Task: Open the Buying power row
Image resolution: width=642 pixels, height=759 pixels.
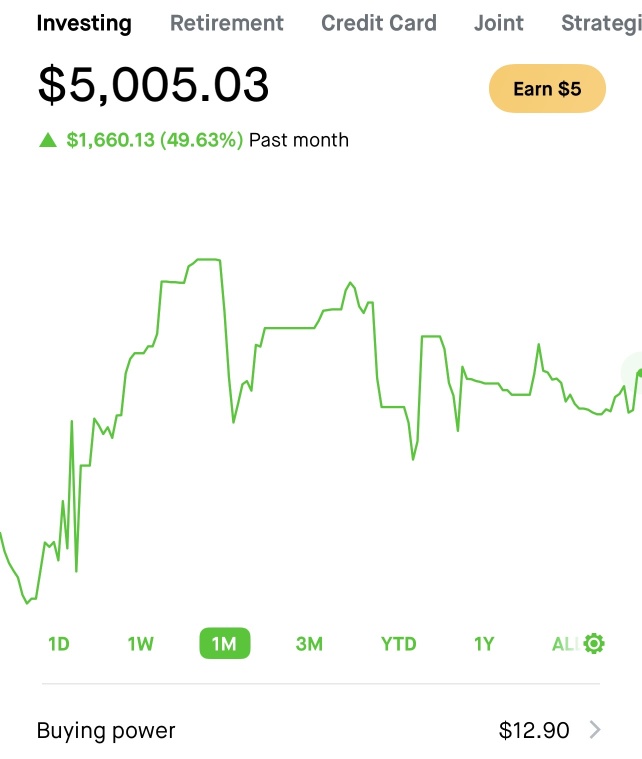Action: pyautogui.click(x=320, y=730)
